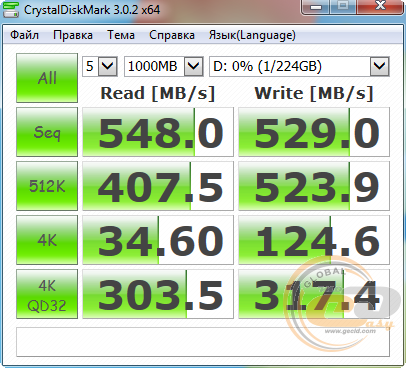Select the Seq write result 529.0
406x368 pixels.
(x=314, y=132)
